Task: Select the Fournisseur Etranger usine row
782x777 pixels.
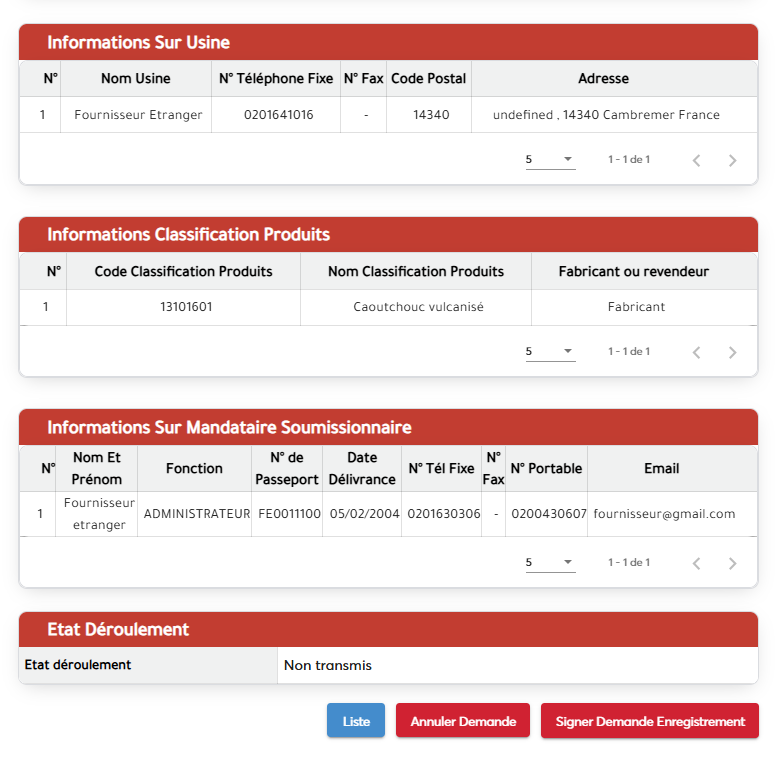Action: 138,115
